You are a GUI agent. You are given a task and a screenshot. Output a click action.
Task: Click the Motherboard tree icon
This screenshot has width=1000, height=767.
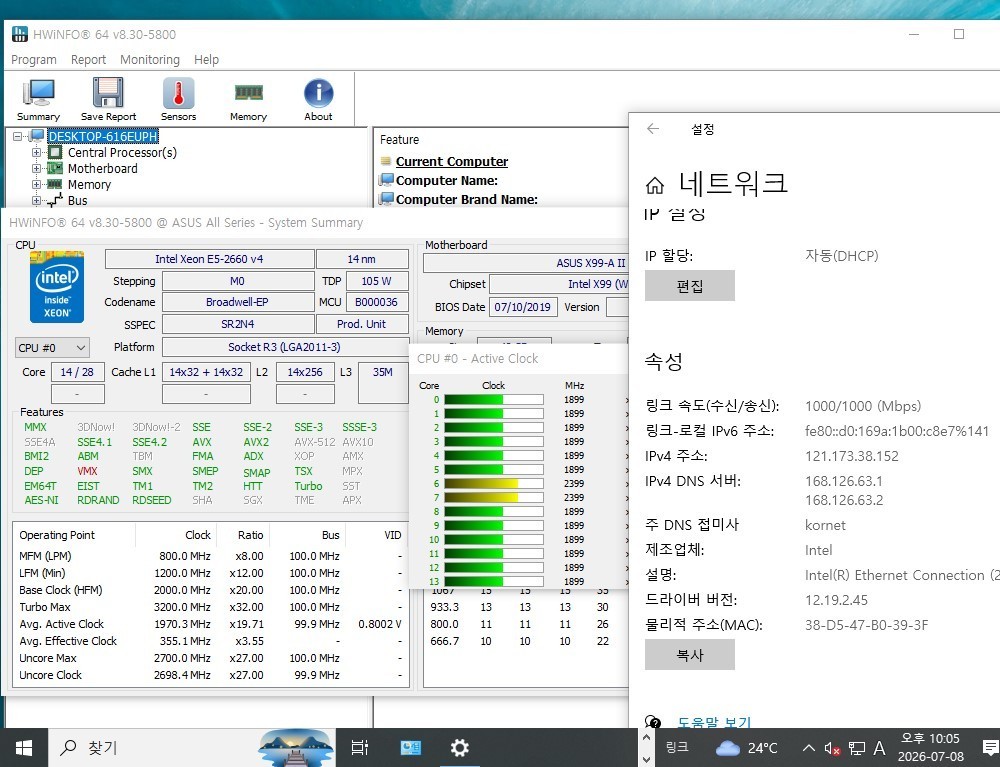coord(55,168)
